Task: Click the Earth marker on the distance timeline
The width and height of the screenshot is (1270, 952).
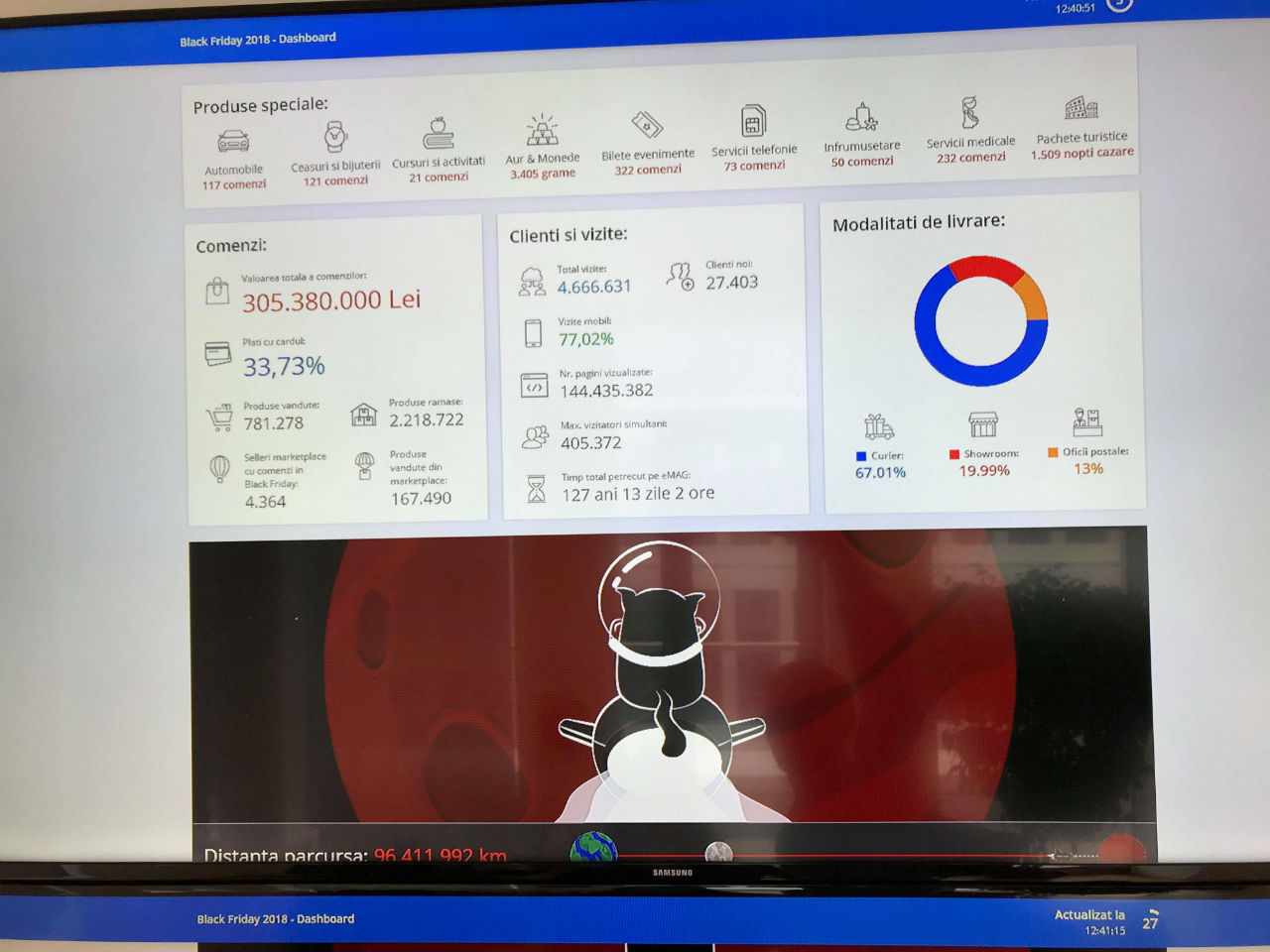Action: [593, 849]
